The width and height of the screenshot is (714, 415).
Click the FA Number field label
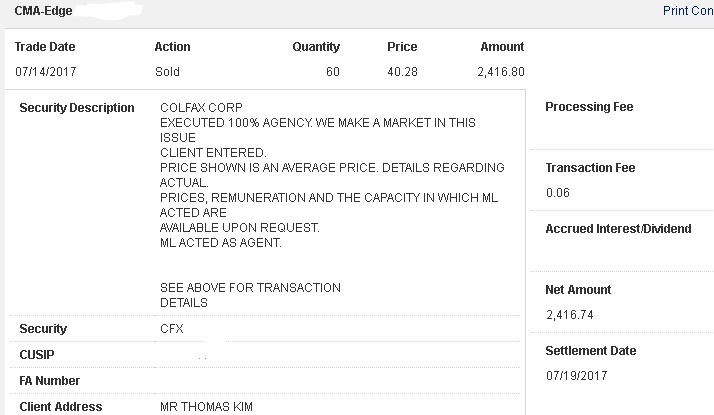49,381
